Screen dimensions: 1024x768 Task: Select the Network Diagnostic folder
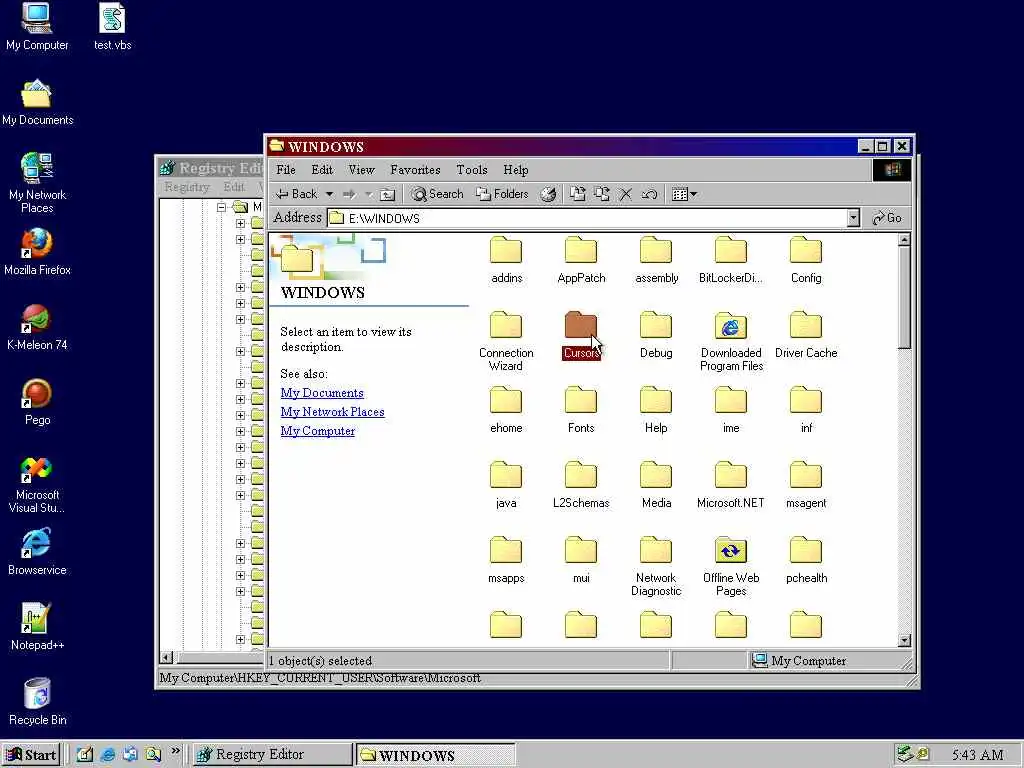point(656,566)
